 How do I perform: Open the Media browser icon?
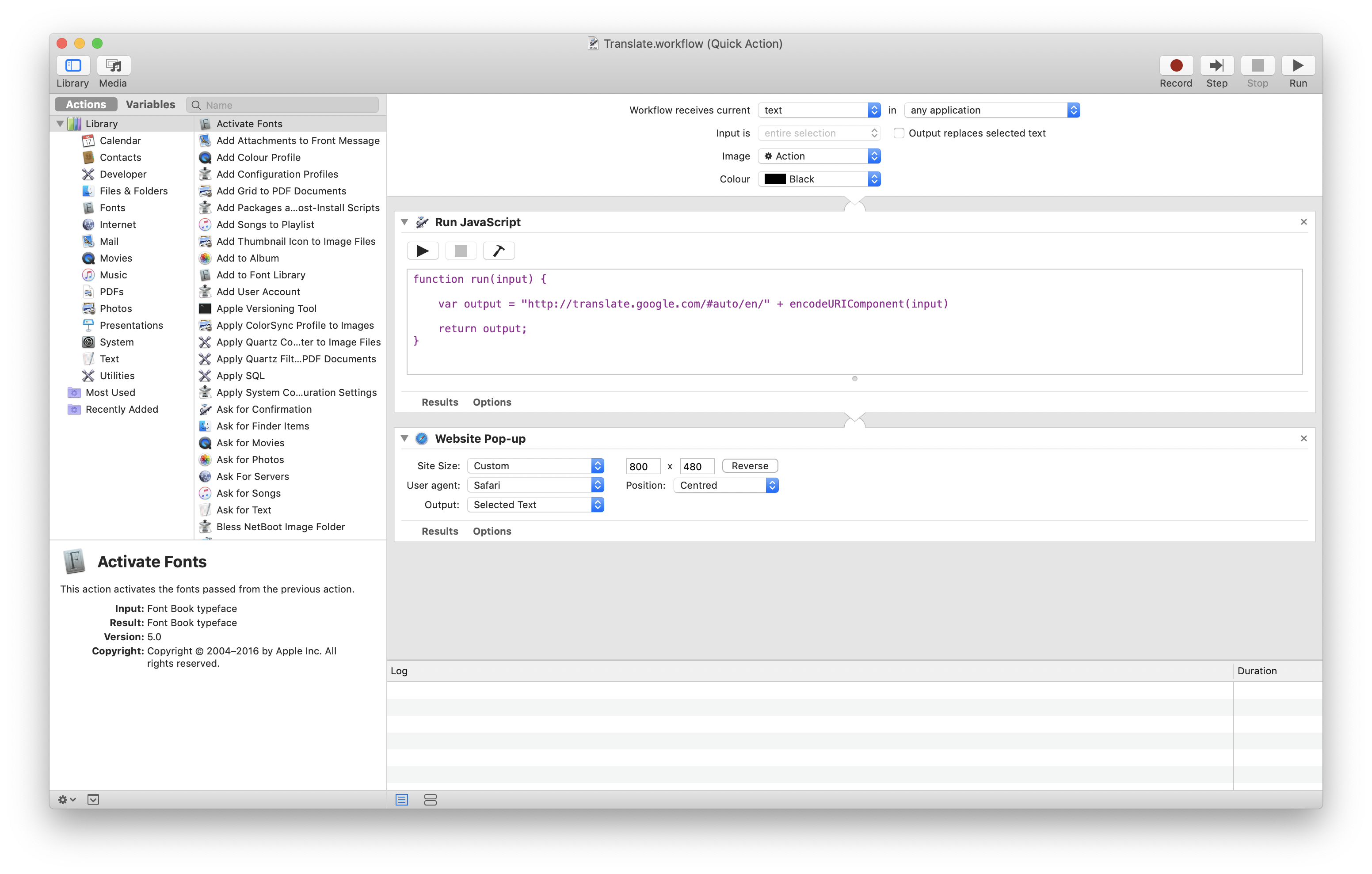coord(113,65)
